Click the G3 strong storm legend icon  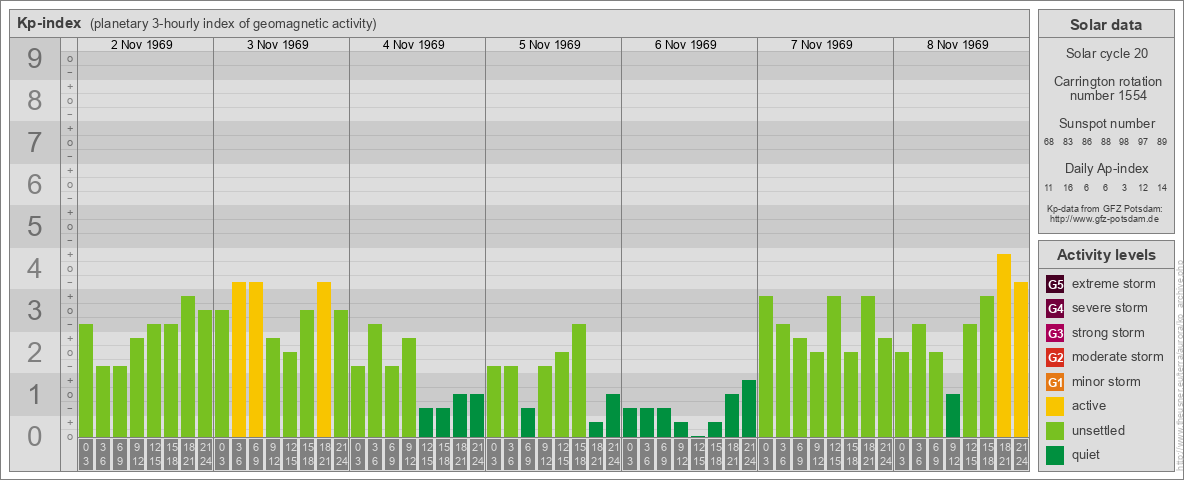(1055, 333)
